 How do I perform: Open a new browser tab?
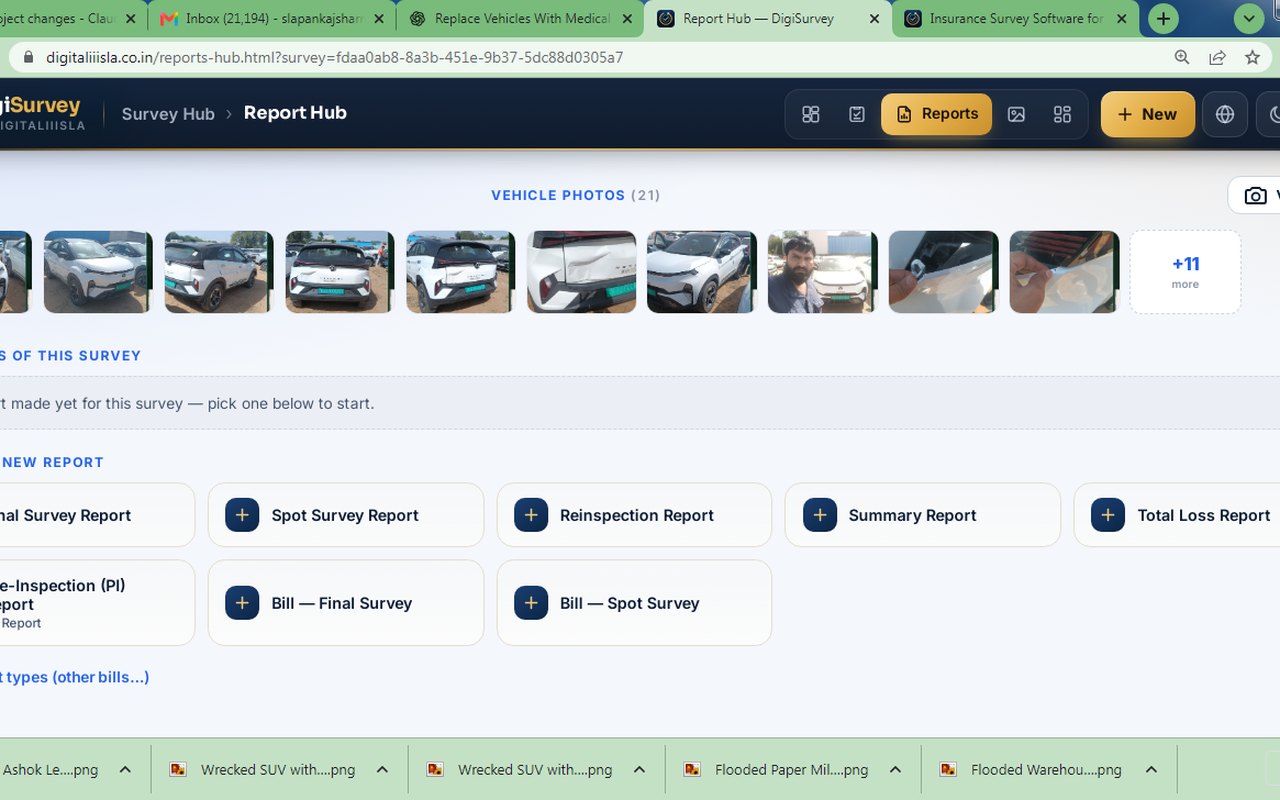click(x=1163, y=18)
